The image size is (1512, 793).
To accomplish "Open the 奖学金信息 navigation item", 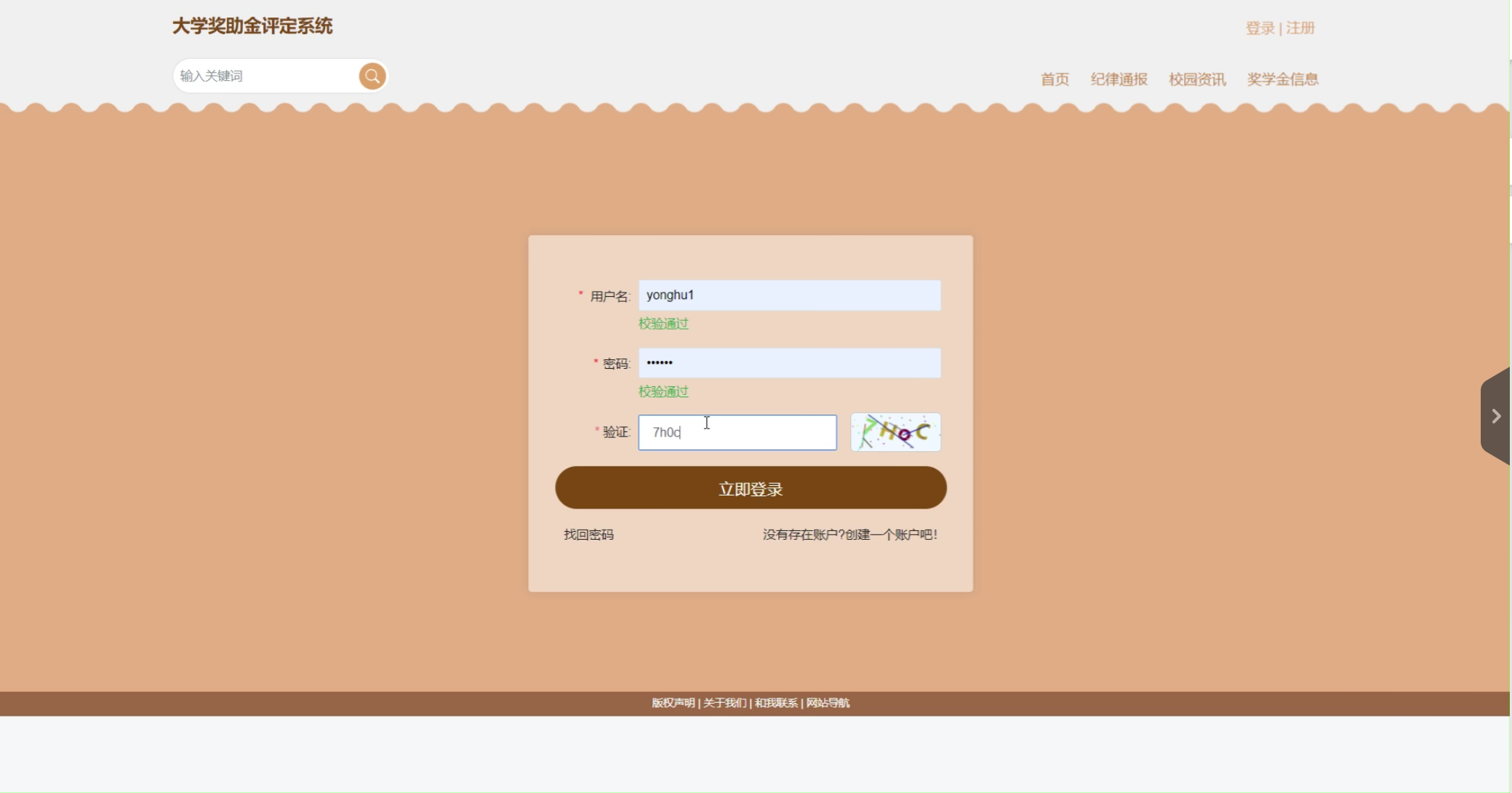I will pyautogui.click(x=1282, y=79).
